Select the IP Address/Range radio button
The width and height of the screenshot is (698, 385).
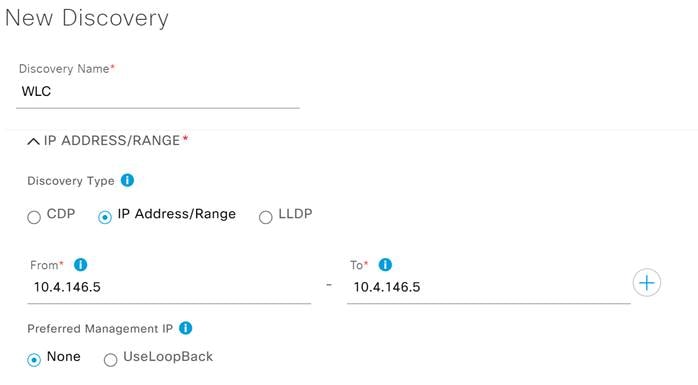tap(105, 217)
